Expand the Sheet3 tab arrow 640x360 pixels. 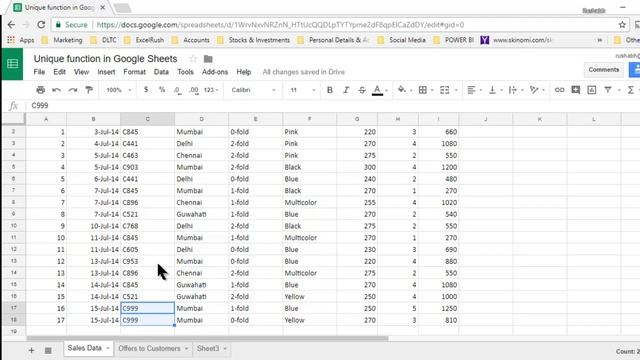pos(225,349)
